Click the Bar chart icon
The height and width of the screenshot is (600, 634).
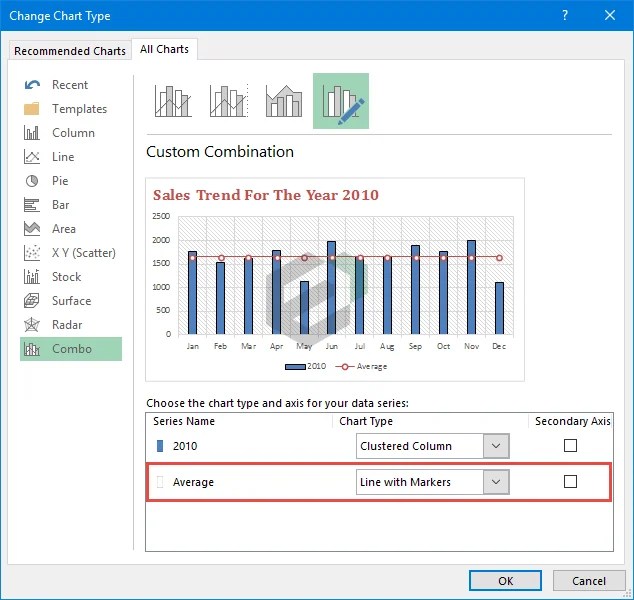pos(32,205)
